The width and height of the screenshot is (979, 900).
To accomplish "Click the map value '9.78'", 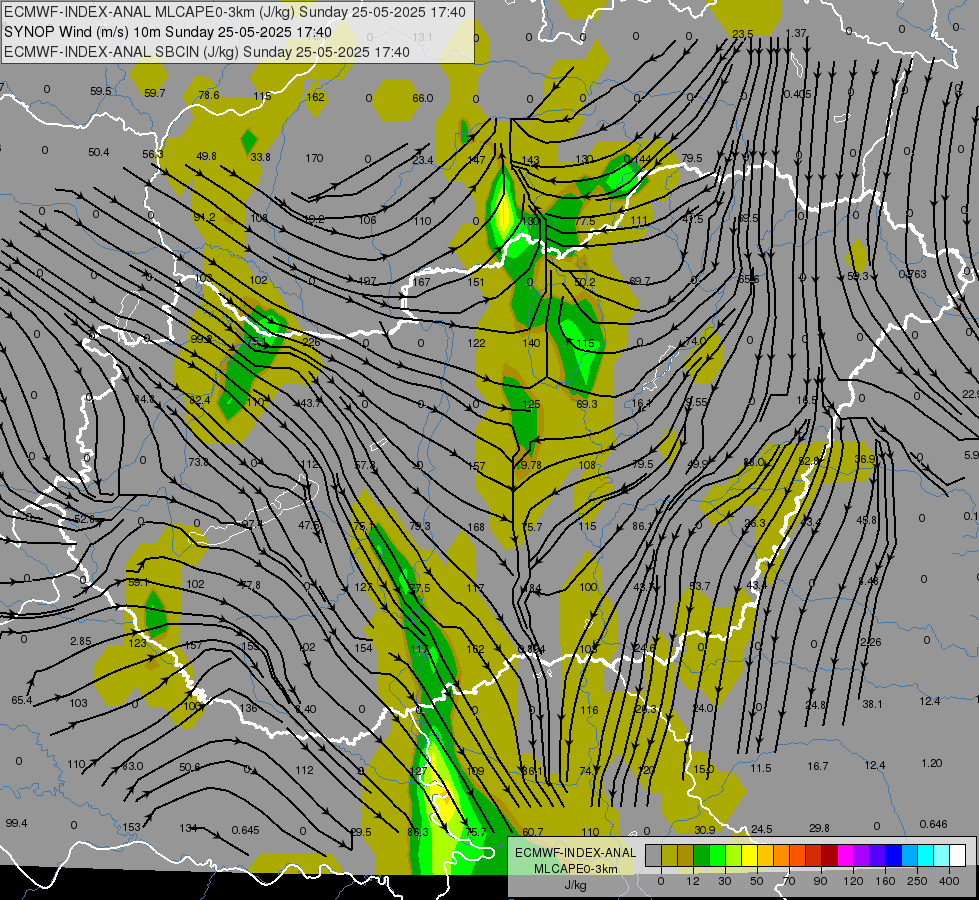I will point(531,465).
